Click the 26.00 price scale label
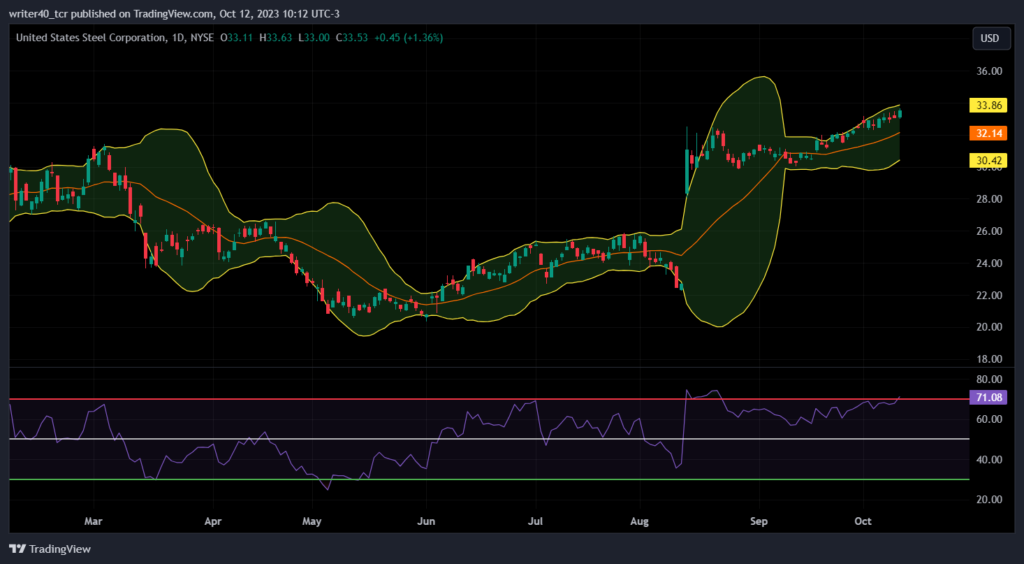Image resolution: width=1024 pixels, height=564 pixels. point(987,231)
